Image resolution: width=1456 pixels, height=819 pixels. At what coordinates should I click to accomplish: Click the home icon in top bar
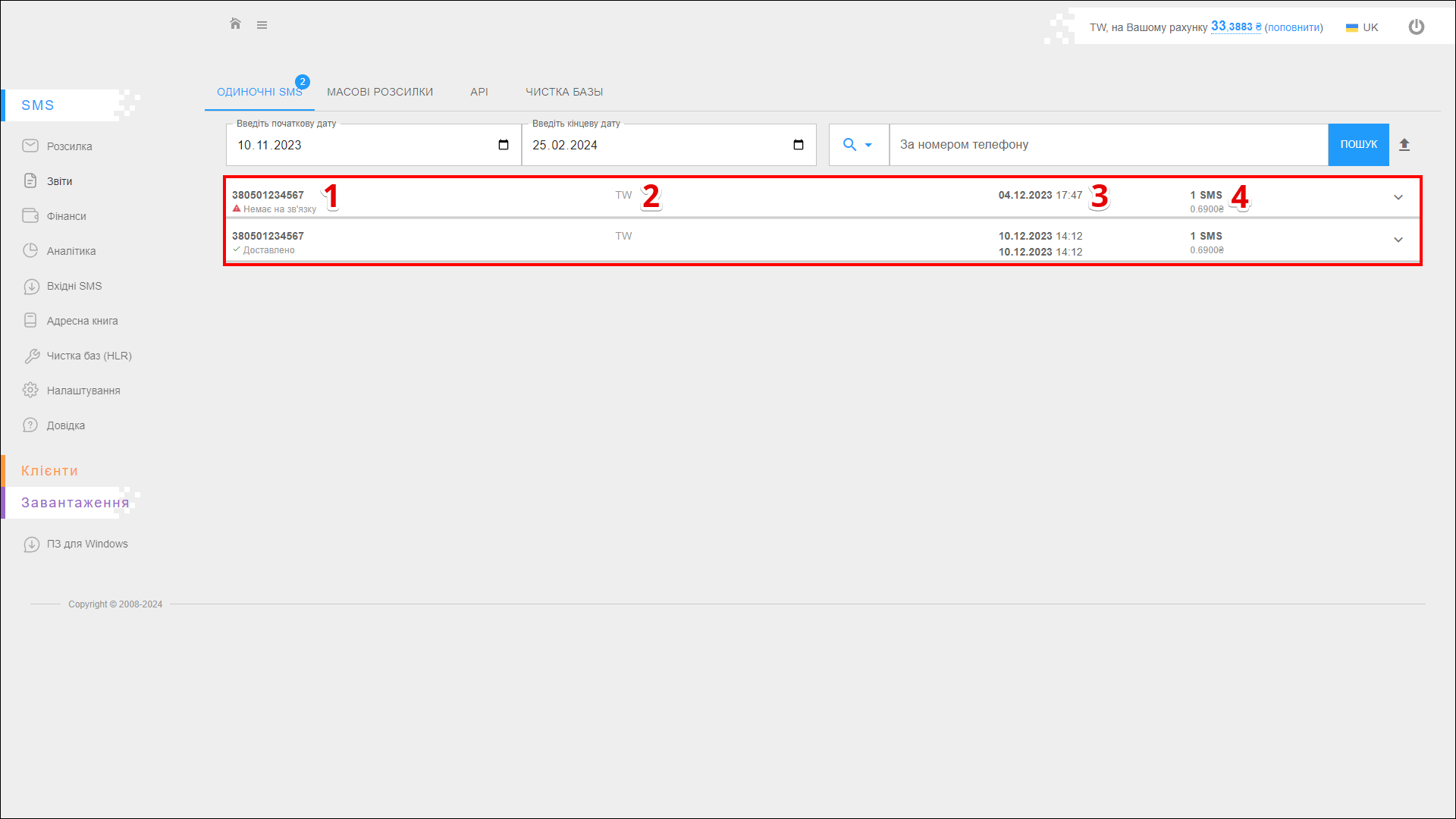[235, 24]
